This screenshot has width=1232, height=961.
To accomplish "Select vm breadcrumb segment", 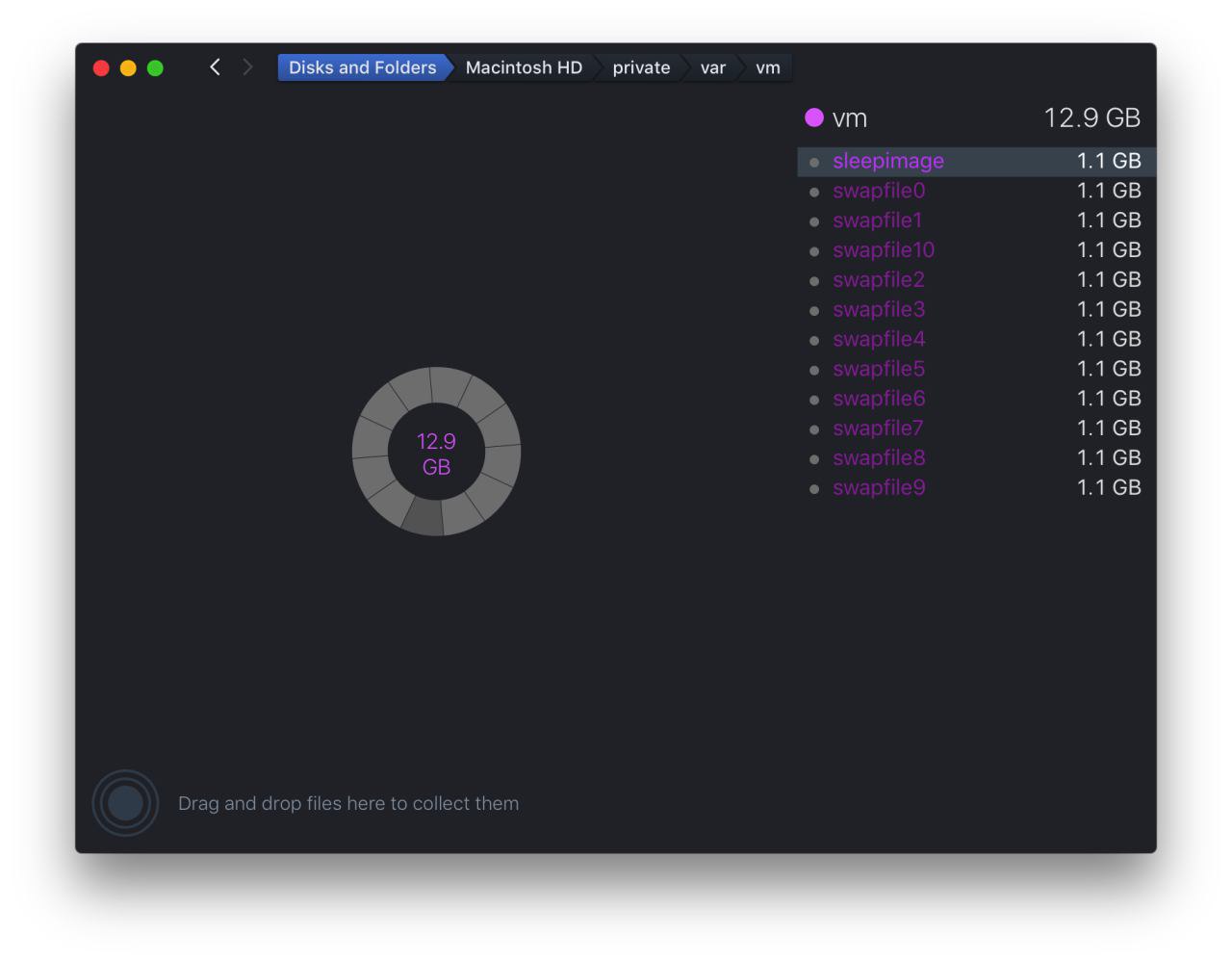I will click(x=767, y=67).
